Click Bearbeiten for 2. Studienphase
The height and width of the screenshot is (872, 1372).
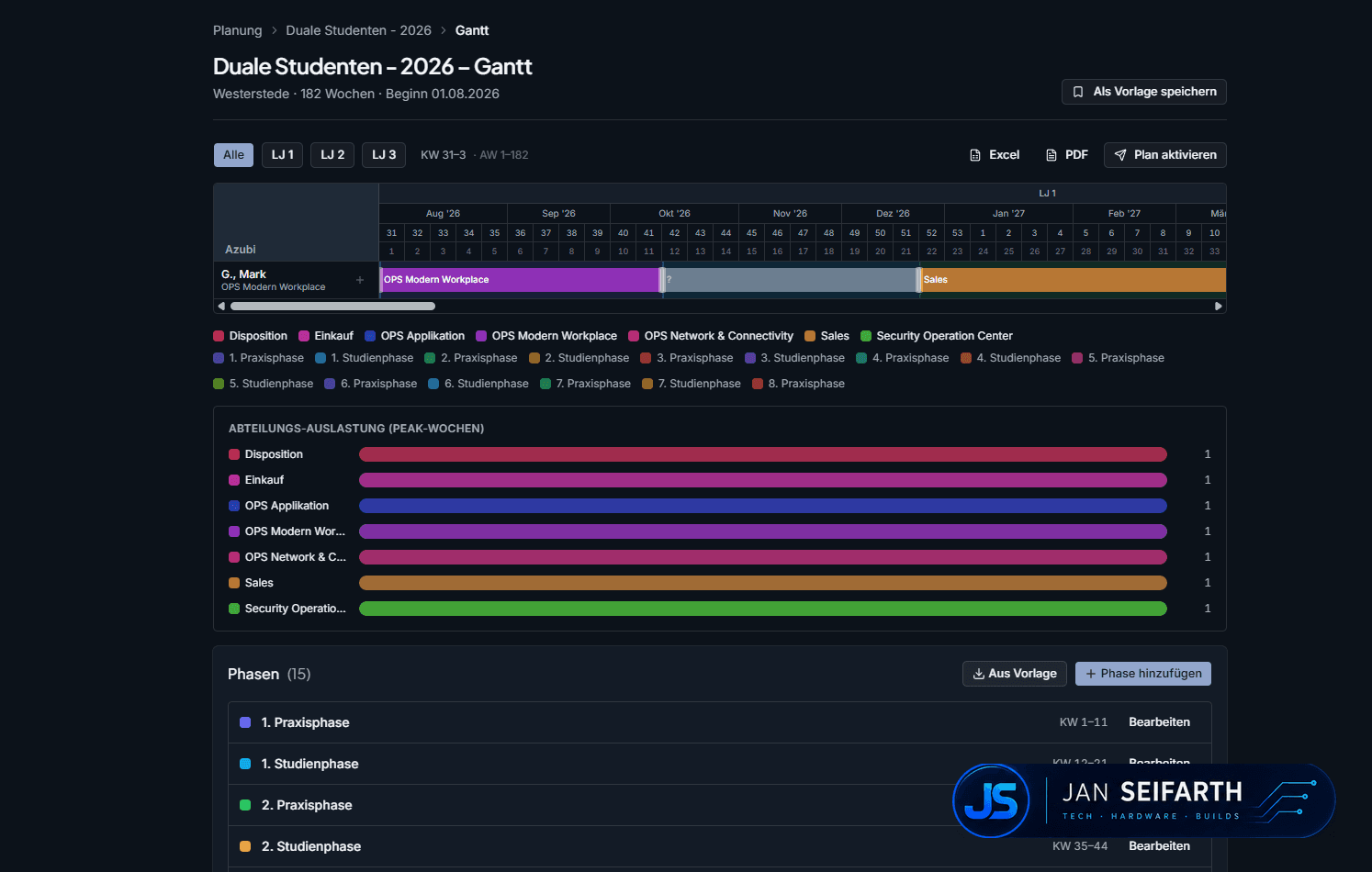point(1159,846)
